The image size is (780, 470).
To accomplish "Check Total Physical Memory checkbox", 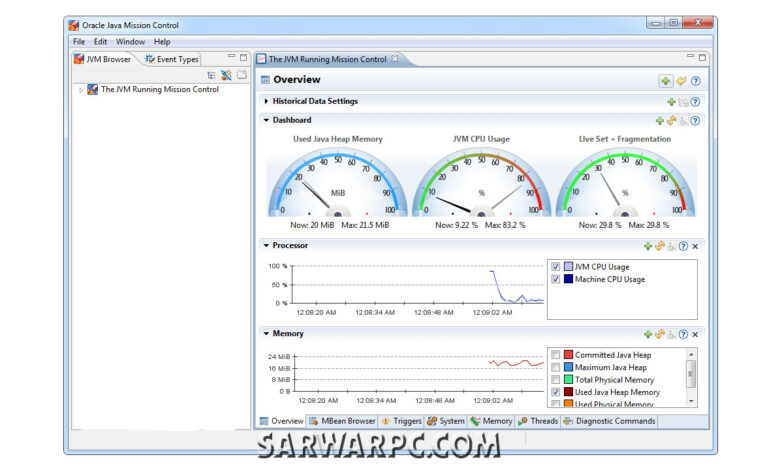I will tap(556, 379).
